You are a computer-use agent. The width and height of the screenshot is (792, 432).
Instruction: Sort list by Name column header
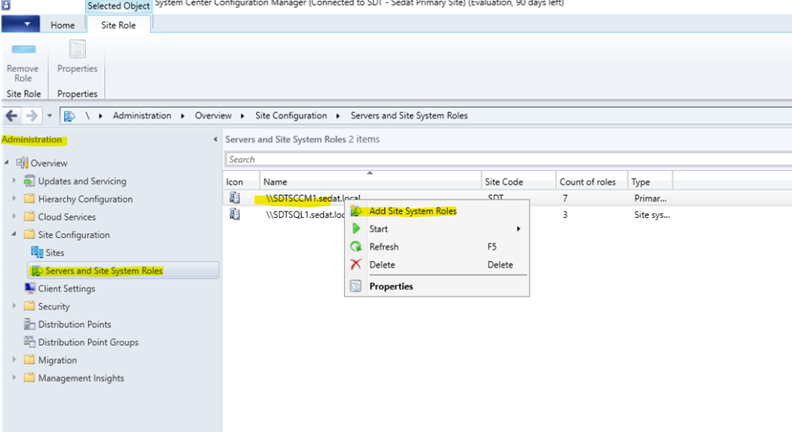(370, 181)
